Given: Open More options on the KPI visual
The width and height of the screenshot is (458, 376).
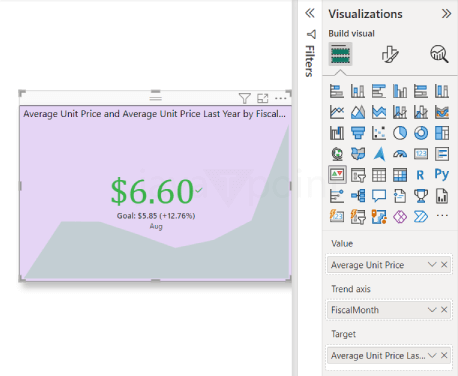Looking at the screenshot, I should (x=281, y=98).
